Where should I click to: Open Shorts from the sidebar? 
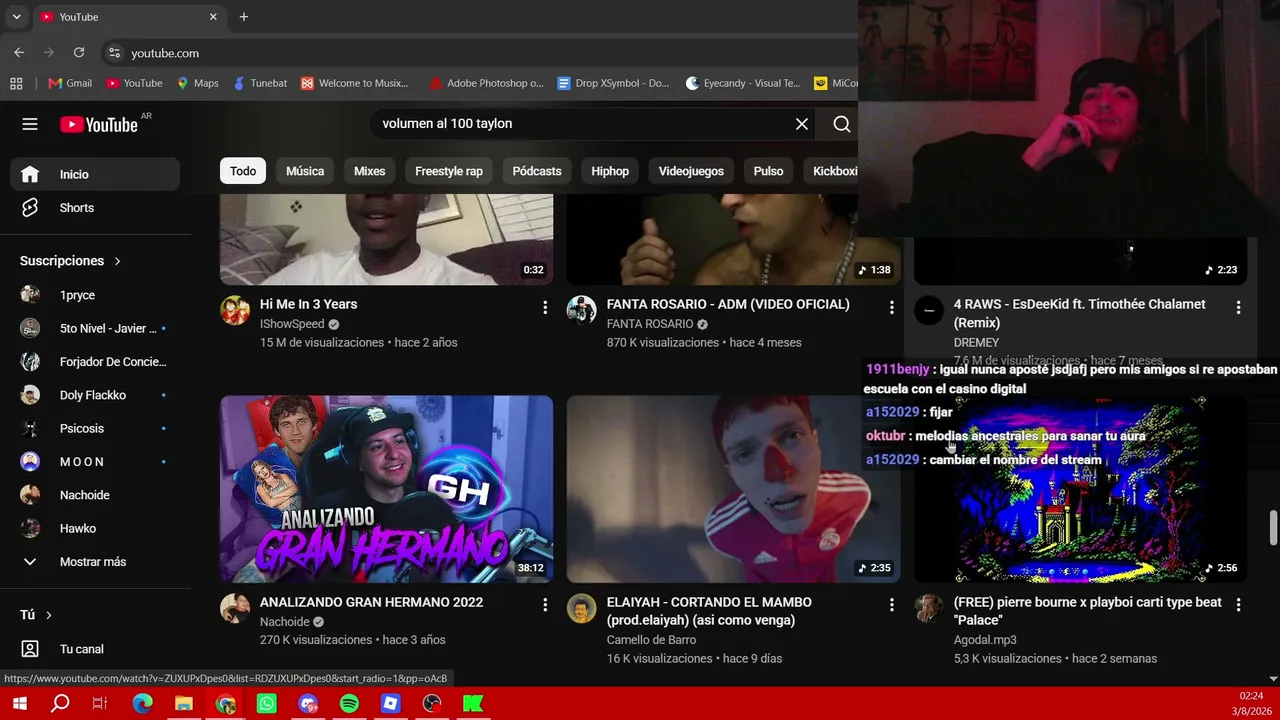[95, 208]
